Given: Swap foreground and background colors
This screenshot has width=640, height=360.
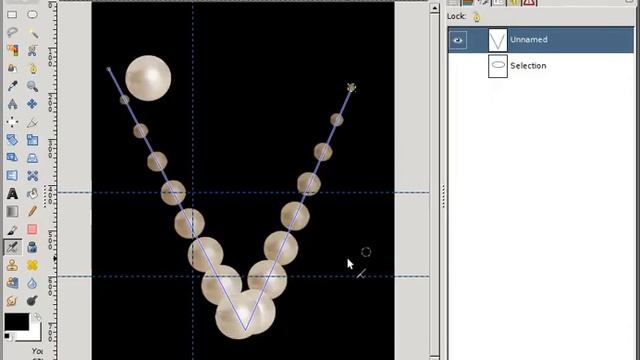Looking at the screenshot, I should tap(37, 316).
